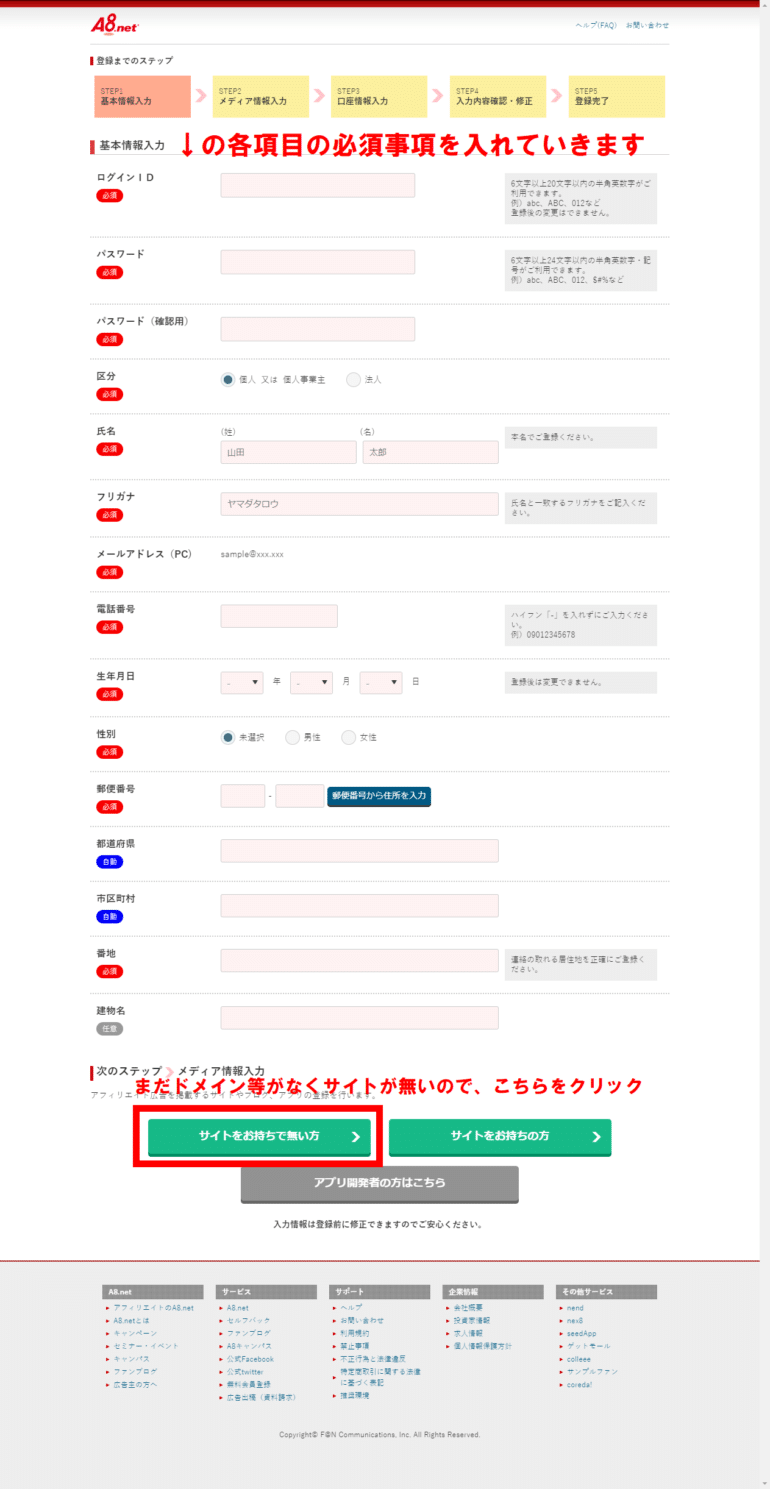This screenshot has height=1489, width=770.
Task: Focus the 建物名 input field
Action: click(x=359, y=1018)
